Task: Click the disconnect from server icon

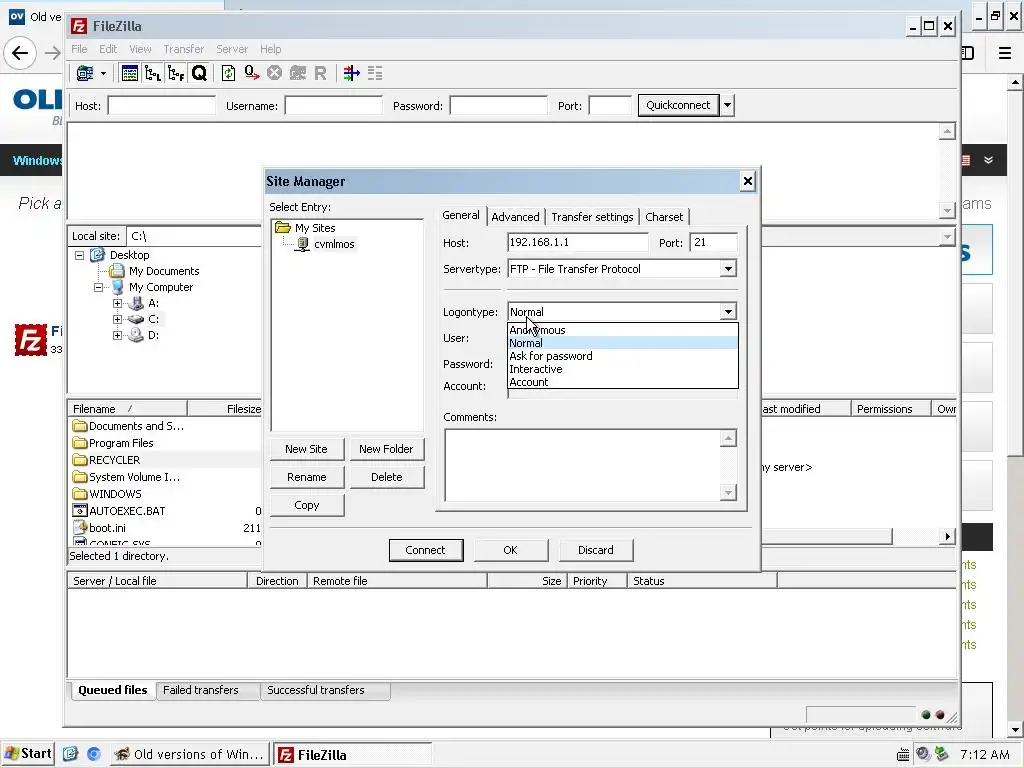Action: 298,73
